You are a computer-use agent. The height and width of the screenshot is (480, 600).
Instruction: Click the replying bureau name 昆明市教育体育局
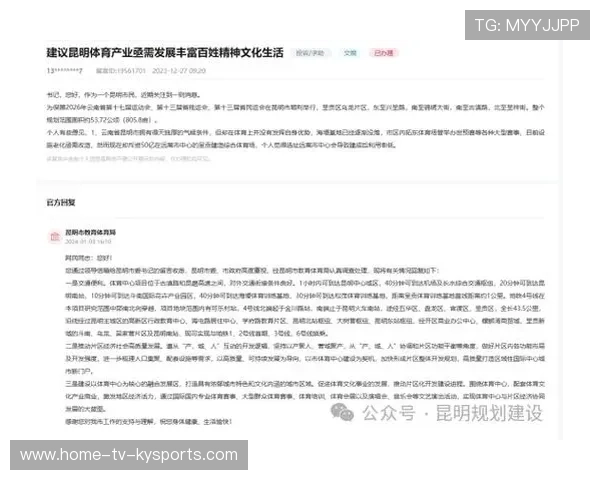pos(91,232)
